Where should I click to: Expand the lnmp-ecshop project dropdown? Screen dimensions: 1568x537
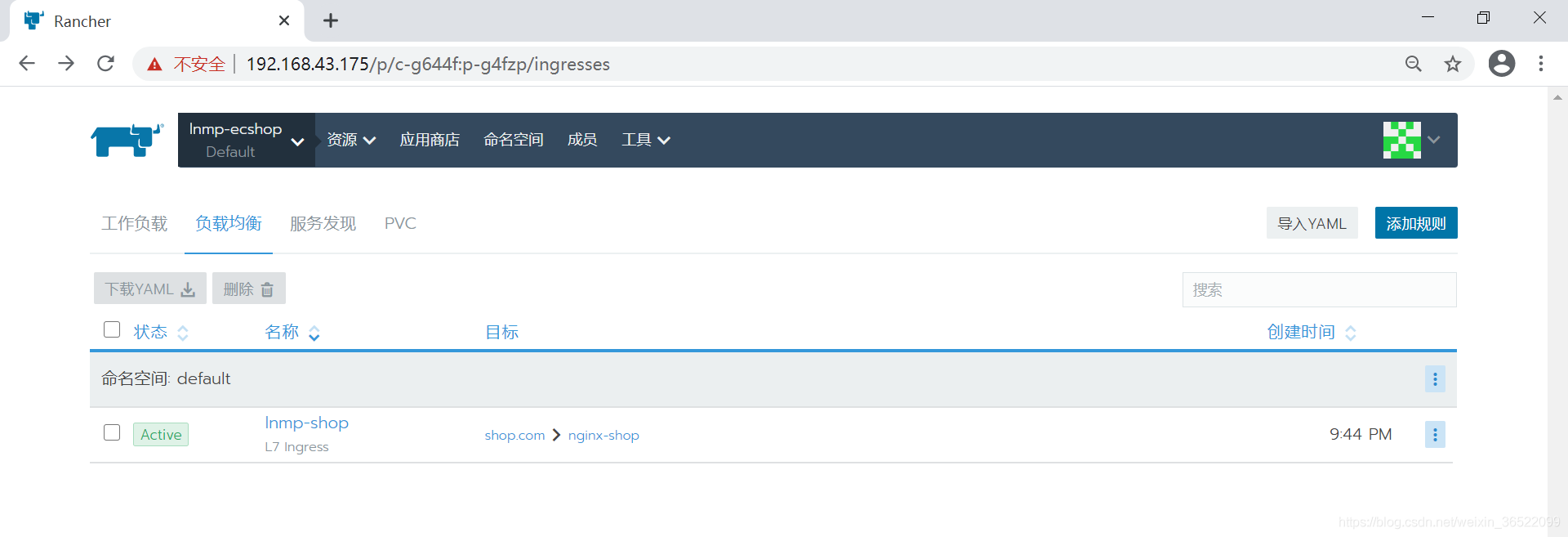coord(247,140)
